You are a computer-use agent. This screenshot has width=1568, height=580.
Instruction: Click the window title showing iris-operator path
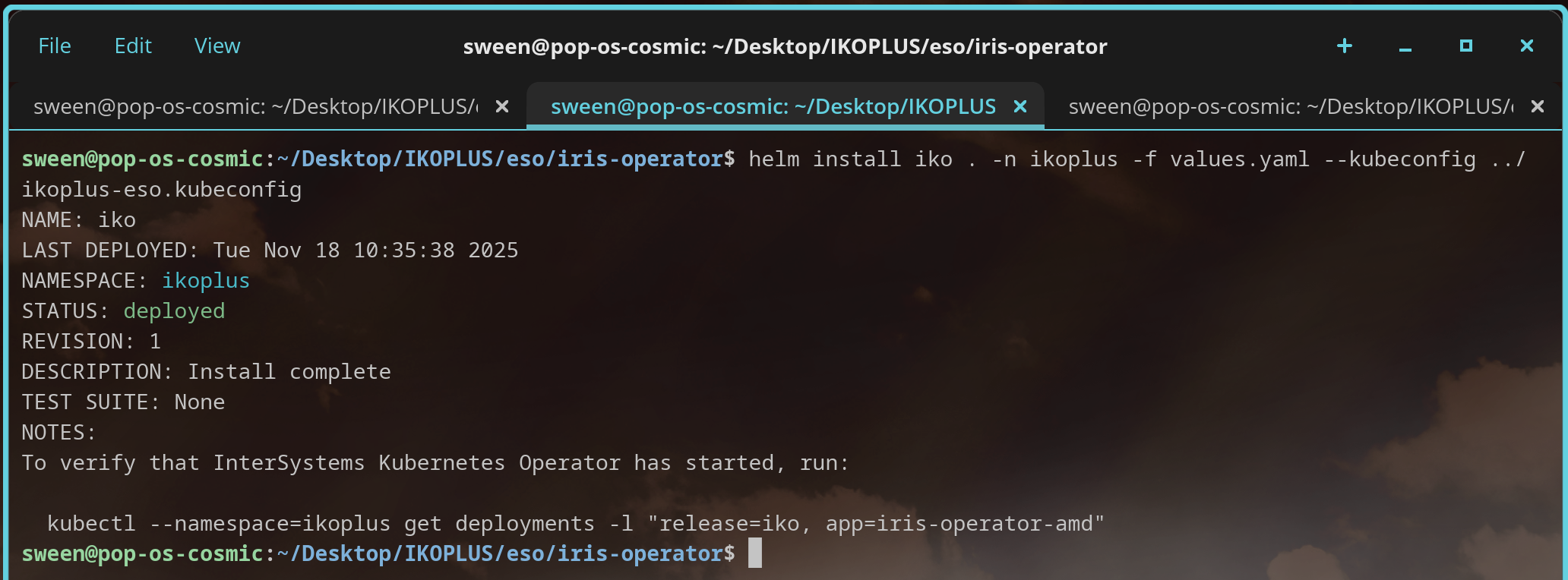point(785,46)
